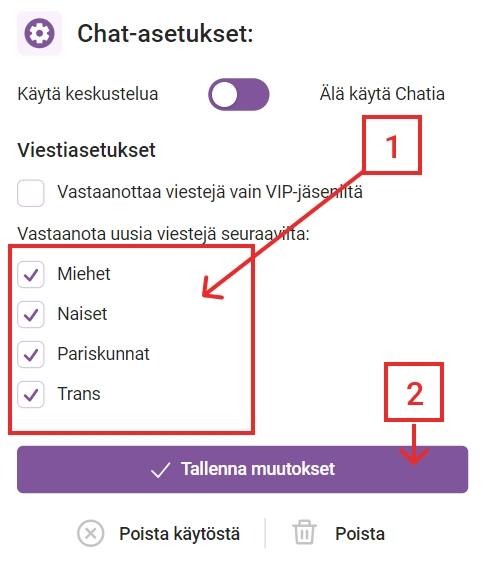Uncheck the Pariskunnat checkbox
The height and width of the screenshot is (565, 484).
[31, 355]
